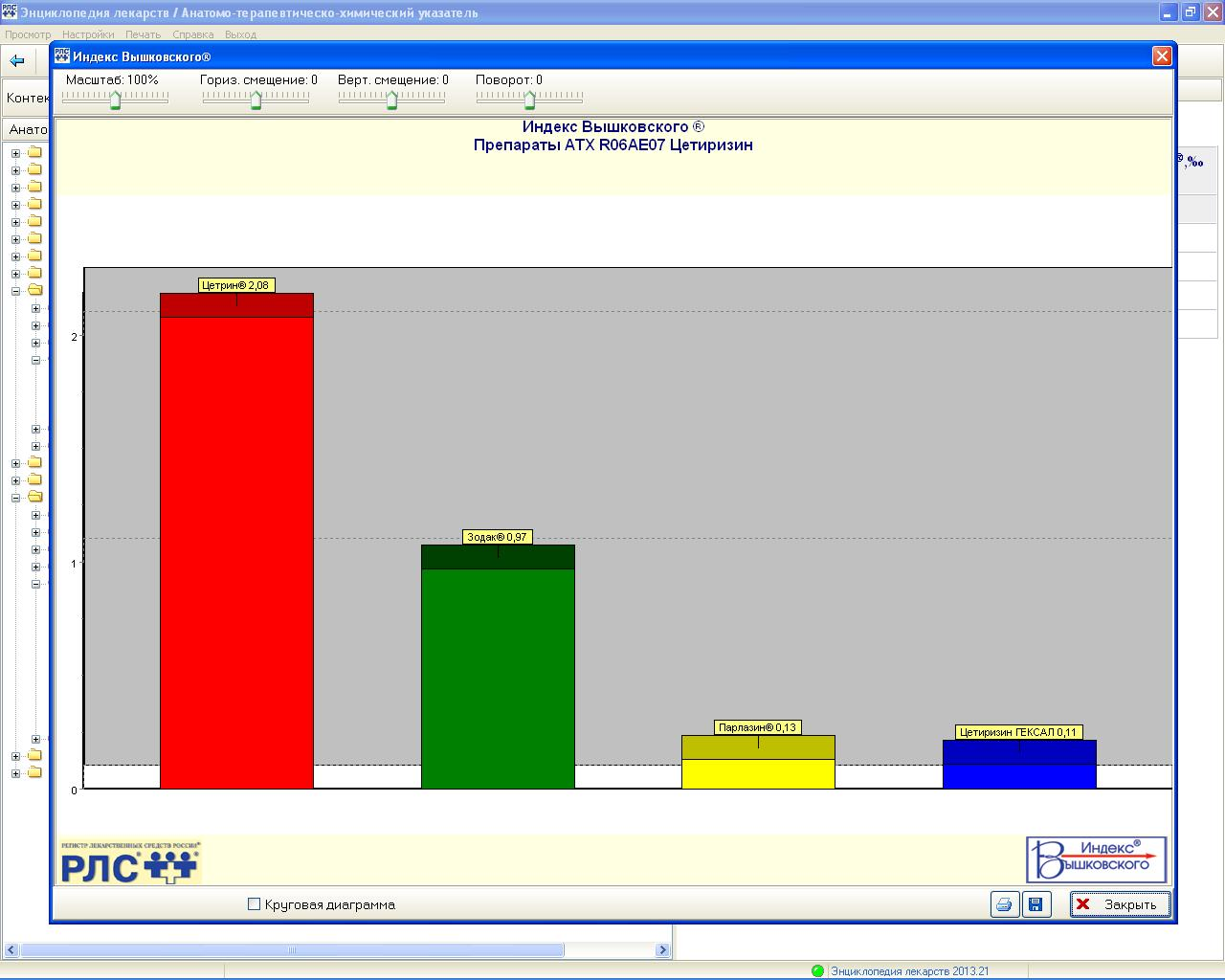Screen dimensions: 1225x980
Task: Save the chart with the floppy disk icon
Action: (x=1035, y=904)
